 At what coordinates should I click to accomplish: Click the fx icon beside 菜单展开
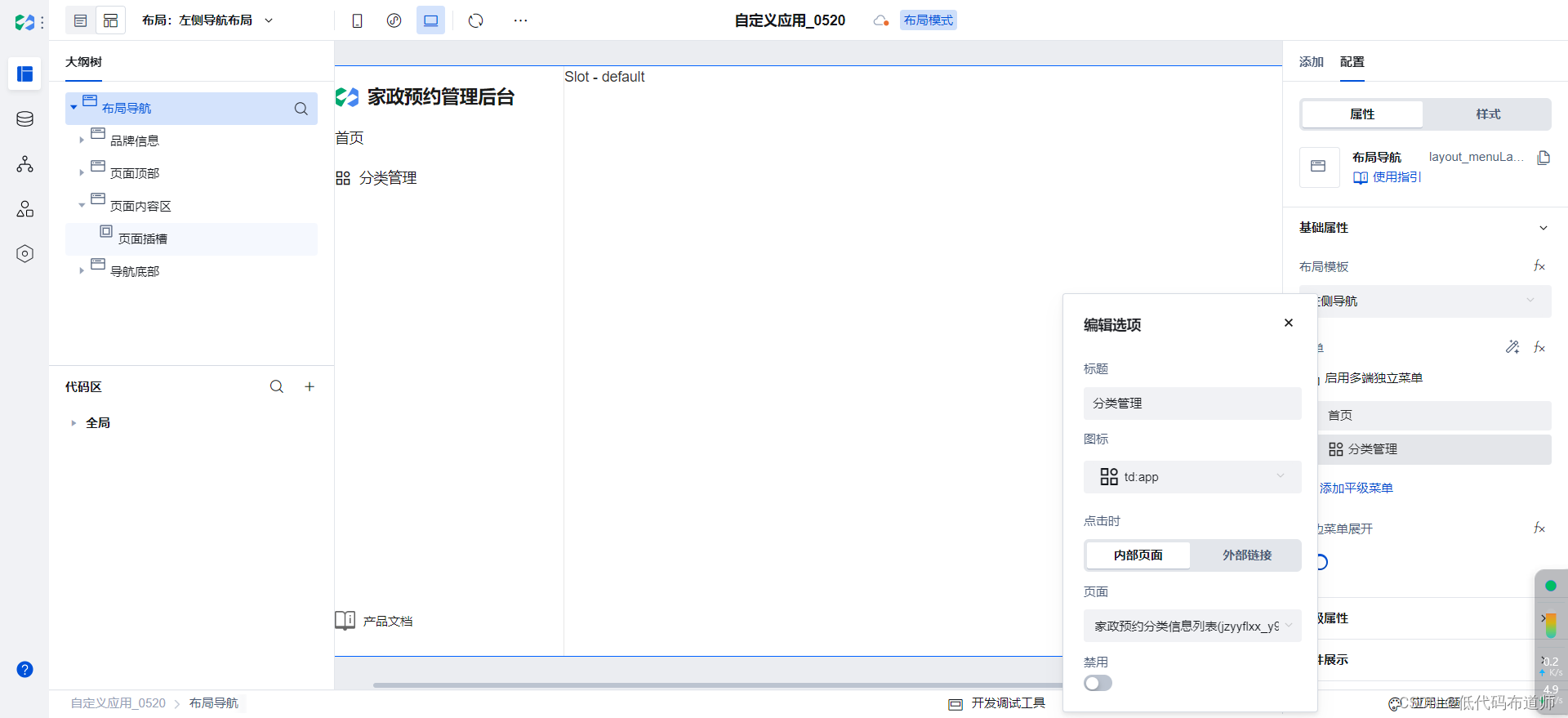[1539, 528]
